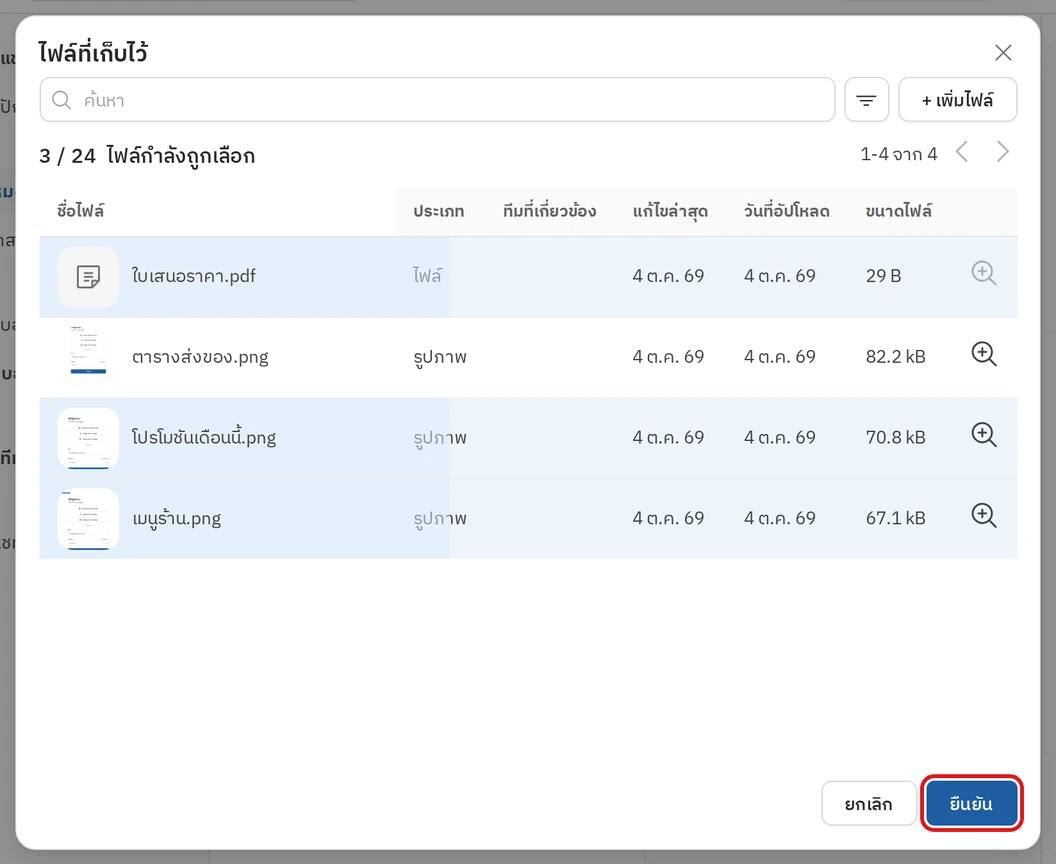
Task: Click the 29 B file size
Action: [x=884, y=276]
